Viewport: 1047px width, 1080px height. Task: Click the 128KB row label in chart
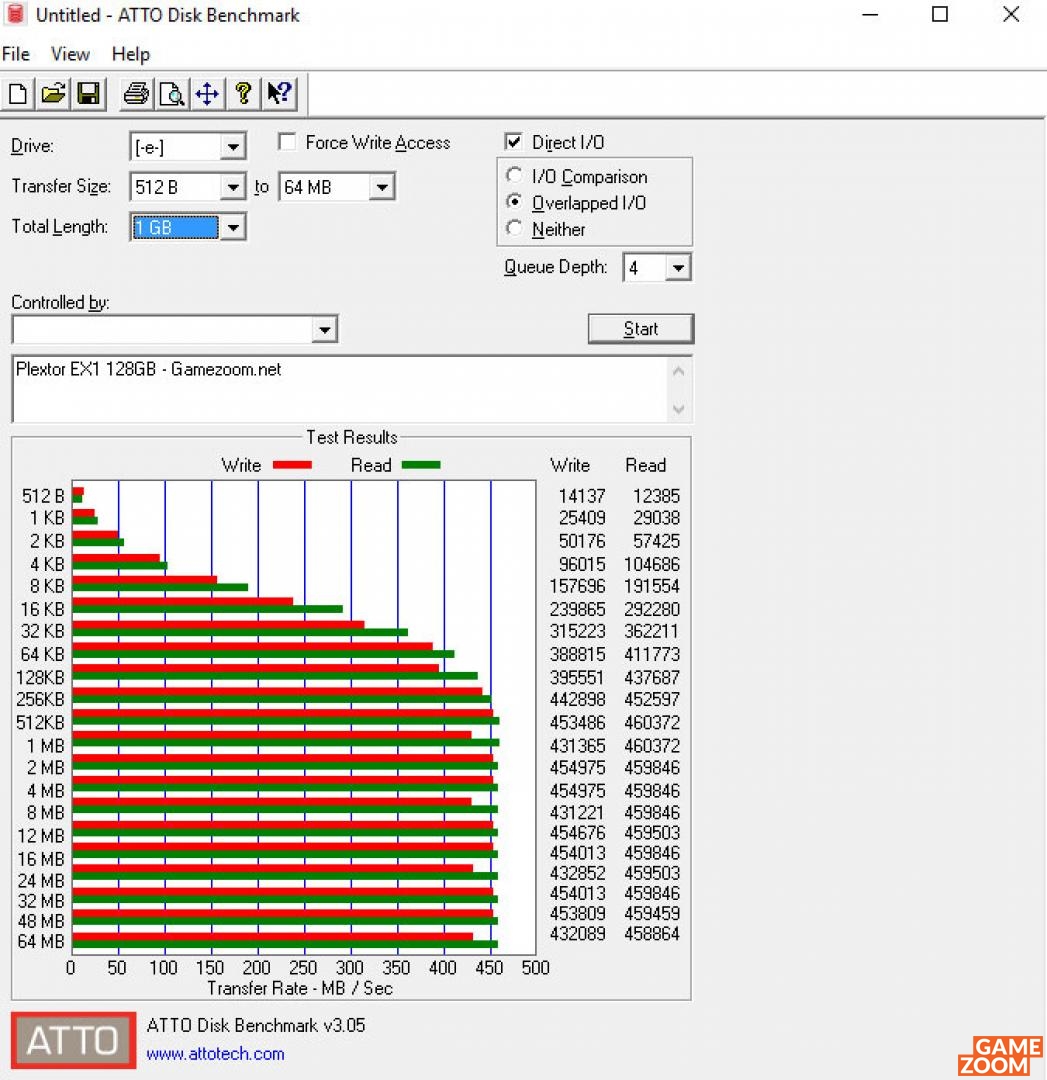tap(40, 678)
